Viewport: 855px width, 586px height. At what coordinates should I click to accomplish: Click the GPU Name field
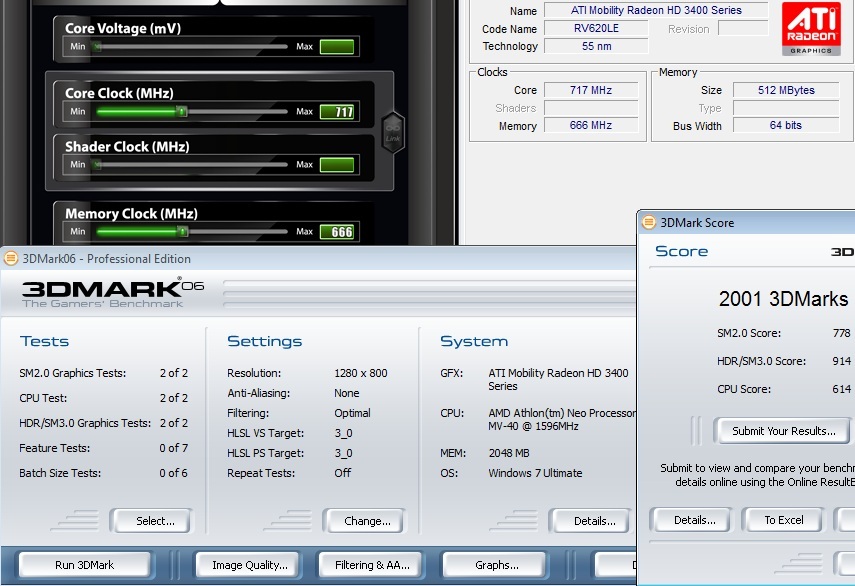pyautogui.click(x=656, y=10)
